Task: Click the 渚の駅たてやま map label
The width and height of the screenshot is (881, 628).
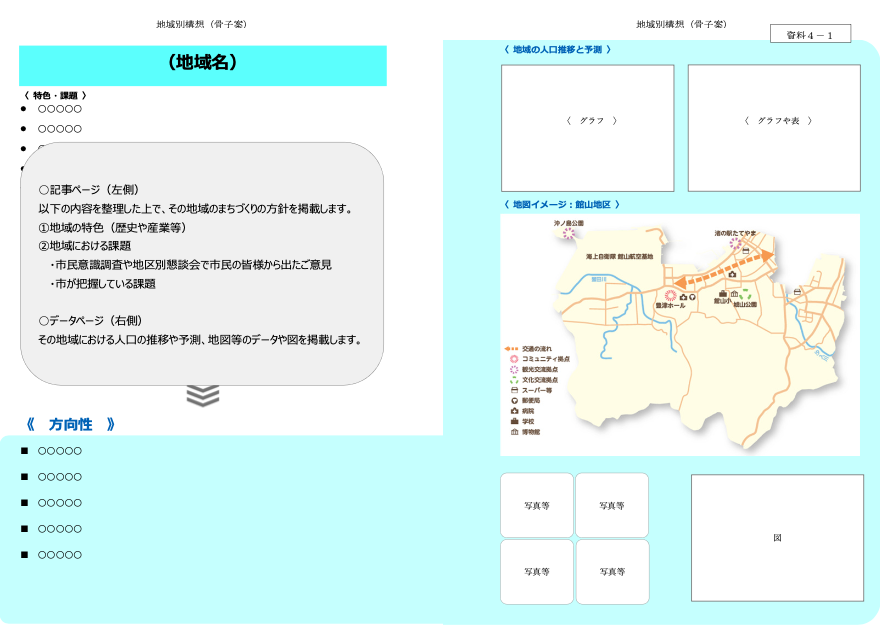Action: (x=735, y=233)
